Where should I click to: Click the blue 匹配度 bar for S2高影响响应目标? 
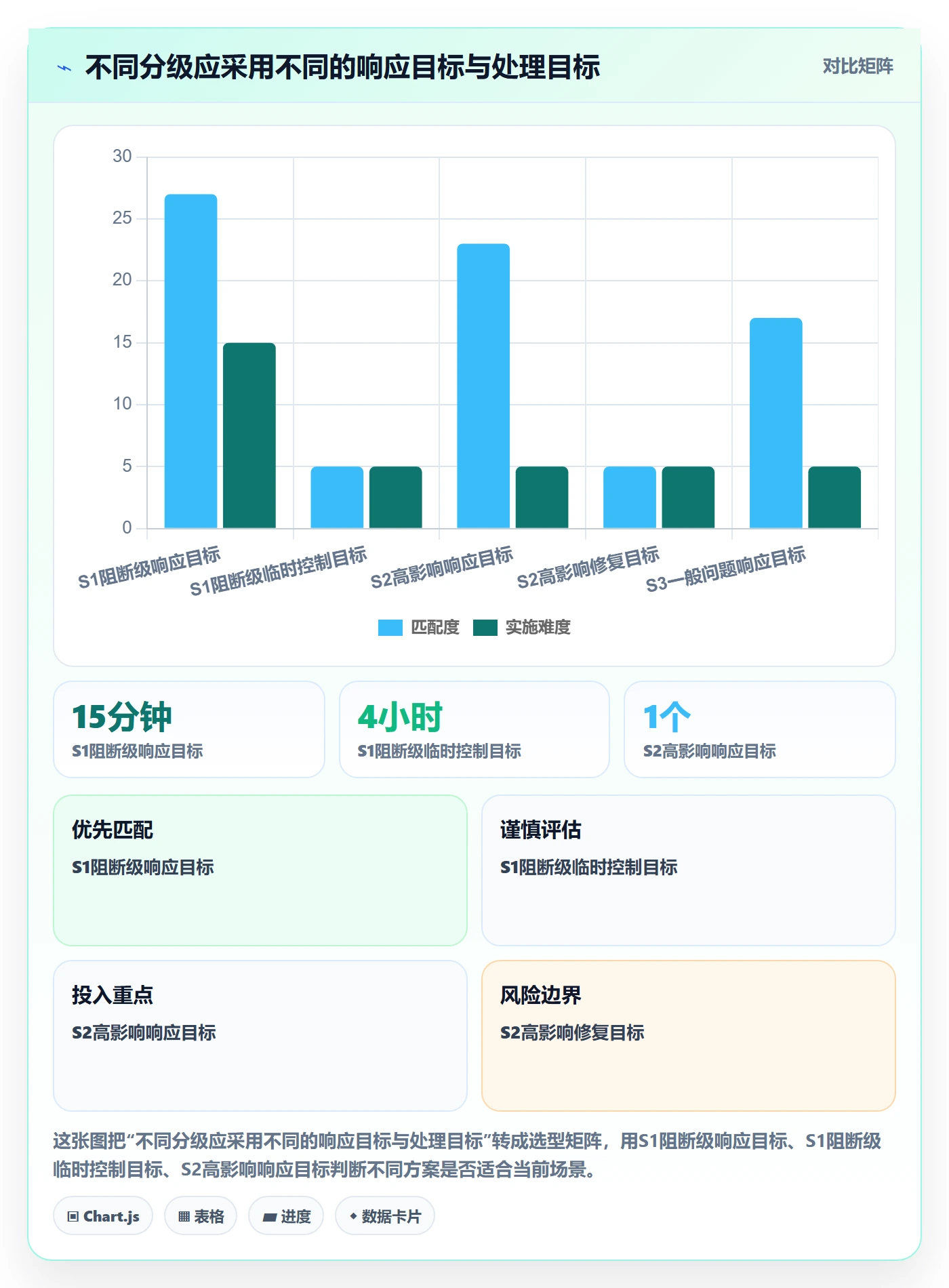483,386
